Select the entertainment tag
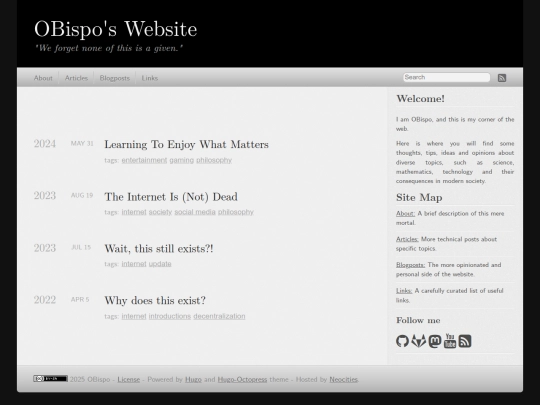Image resolution: width=540 pixels, height=405 pixels. click(144, 160)
